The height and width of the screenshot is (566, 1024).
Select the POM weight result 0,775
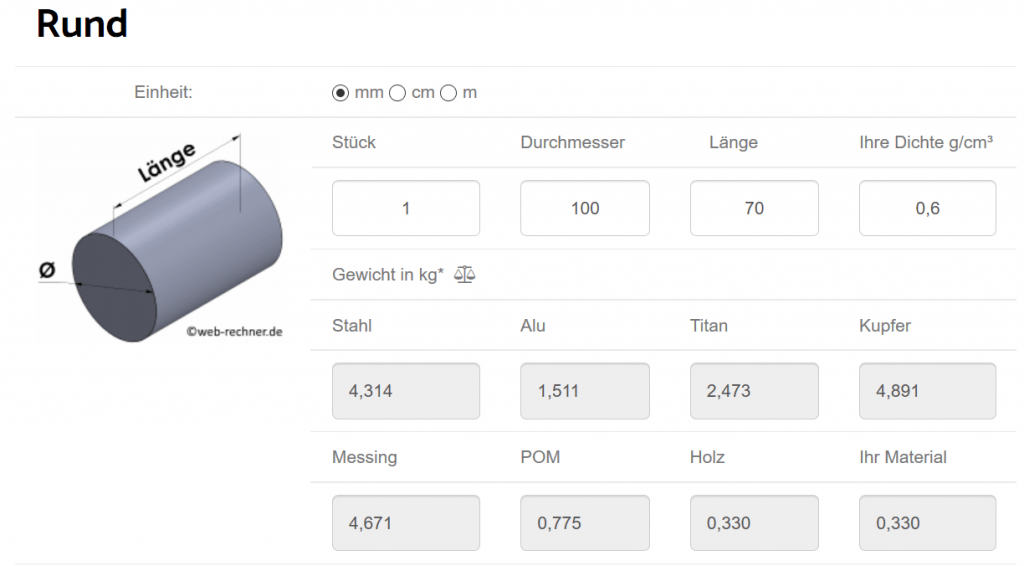tap(584, 523)
